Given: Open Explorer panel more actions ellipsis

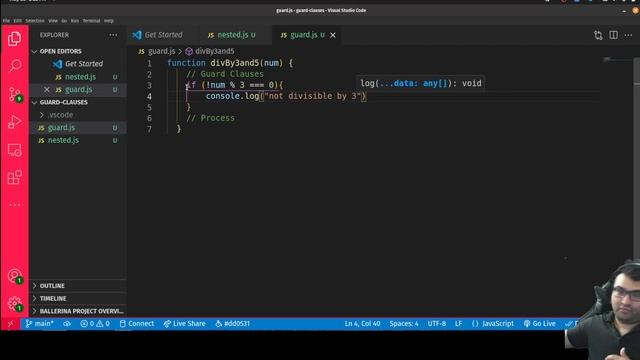Looking at the screenshot, I should pyautogui.click(x=113, y=35).
